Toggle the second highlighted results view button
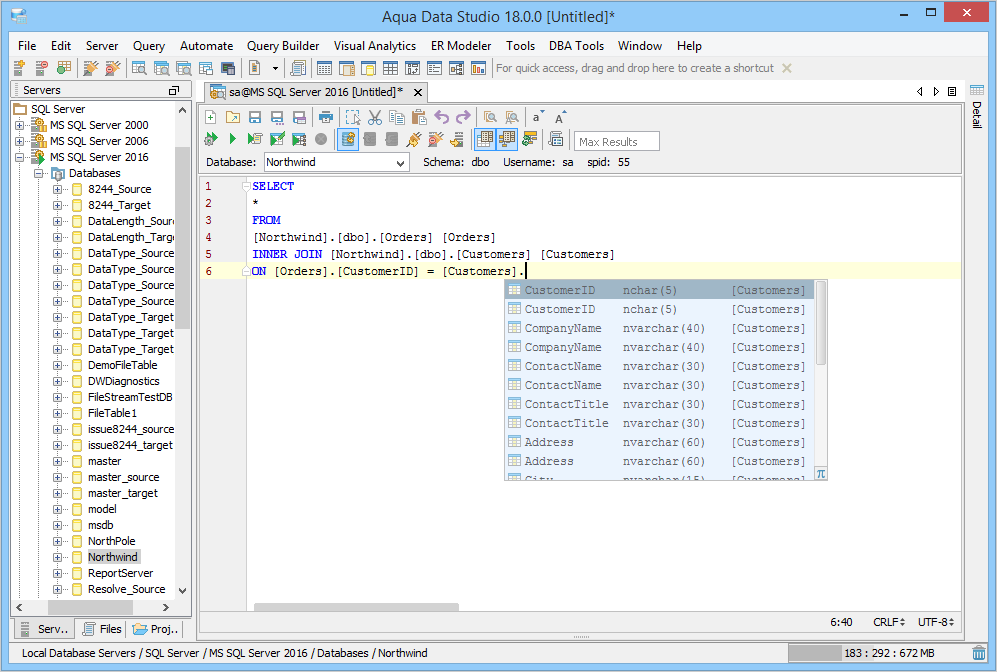997x672 pixels. pyautogui.click(x=507, y=139)
